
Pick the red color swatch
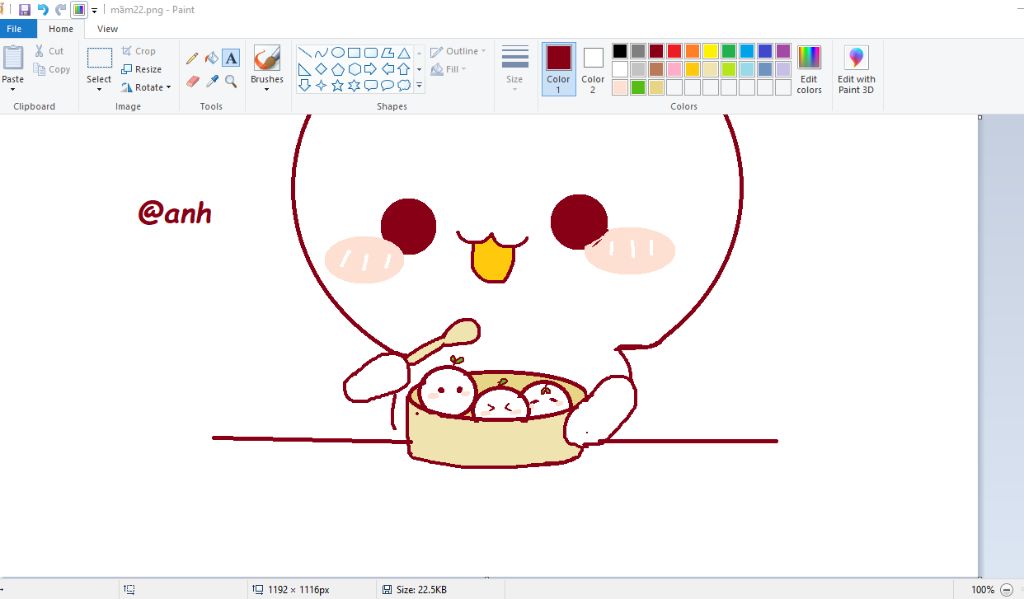[x=675, y=51]
